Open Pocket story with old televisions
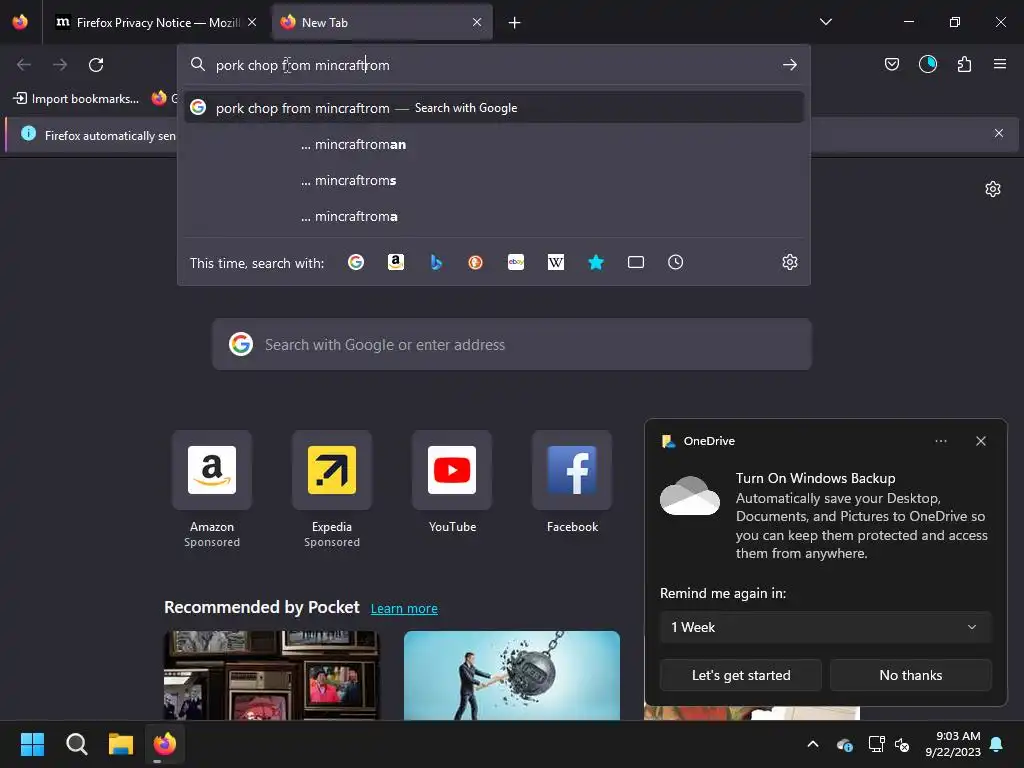This screenshot has height=768, width=1024. pos(272,675)
